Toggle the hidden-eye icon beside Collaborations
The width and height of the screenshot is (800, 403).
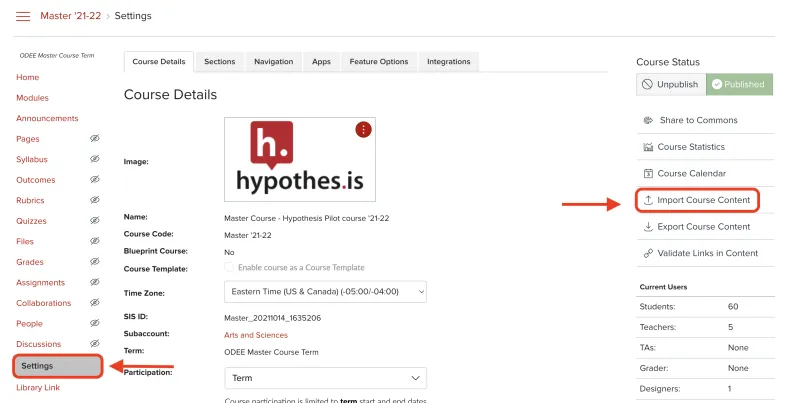pyautogui.click(x=95, y=303)
